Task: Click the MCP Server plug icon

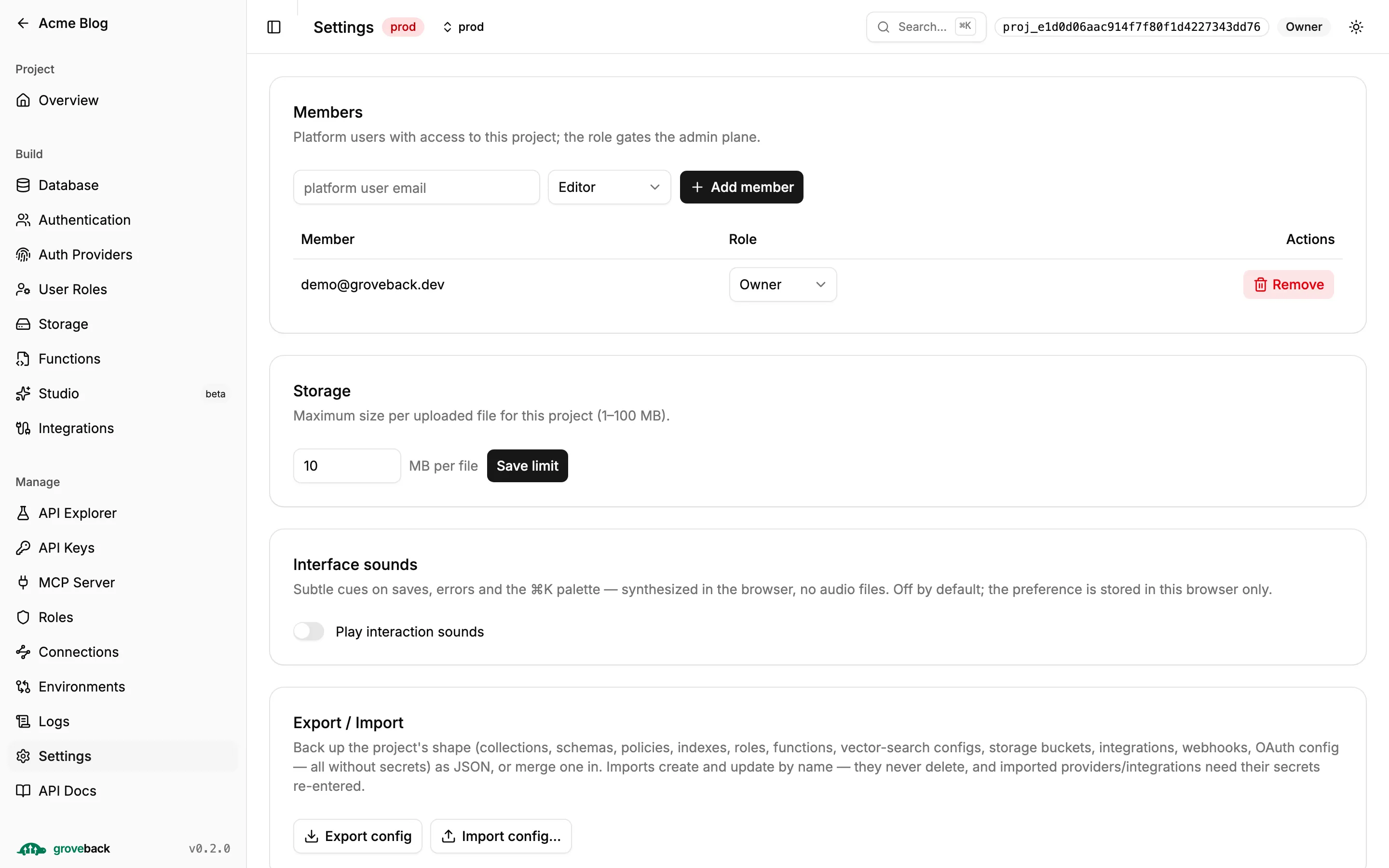Action: click(23, 583)
